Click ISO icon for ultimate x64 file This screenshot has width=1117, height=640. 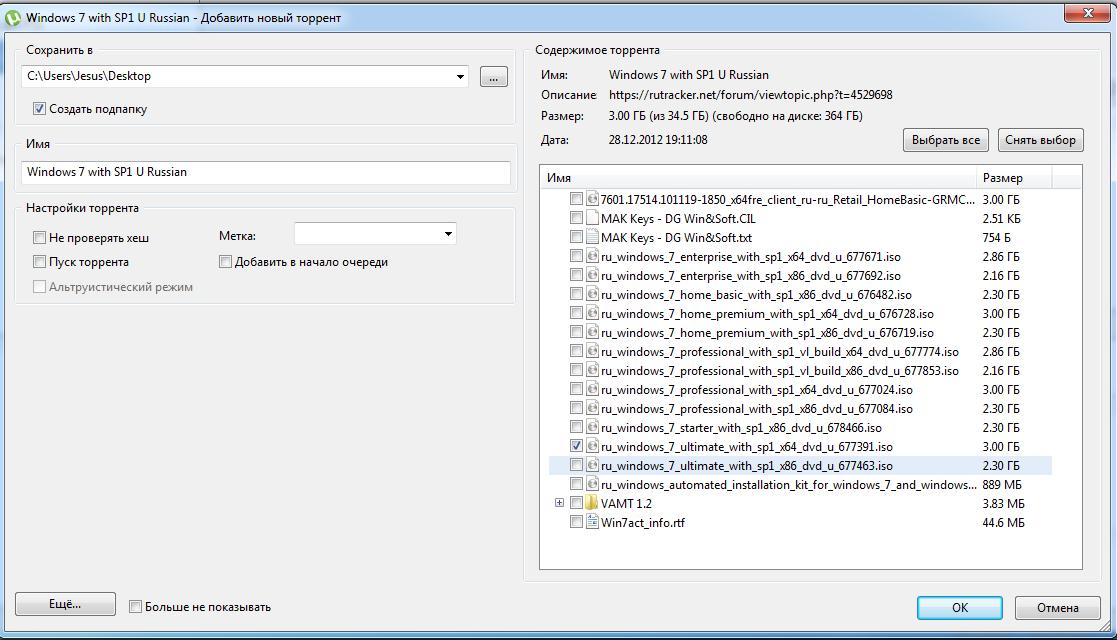coord(592,446)
